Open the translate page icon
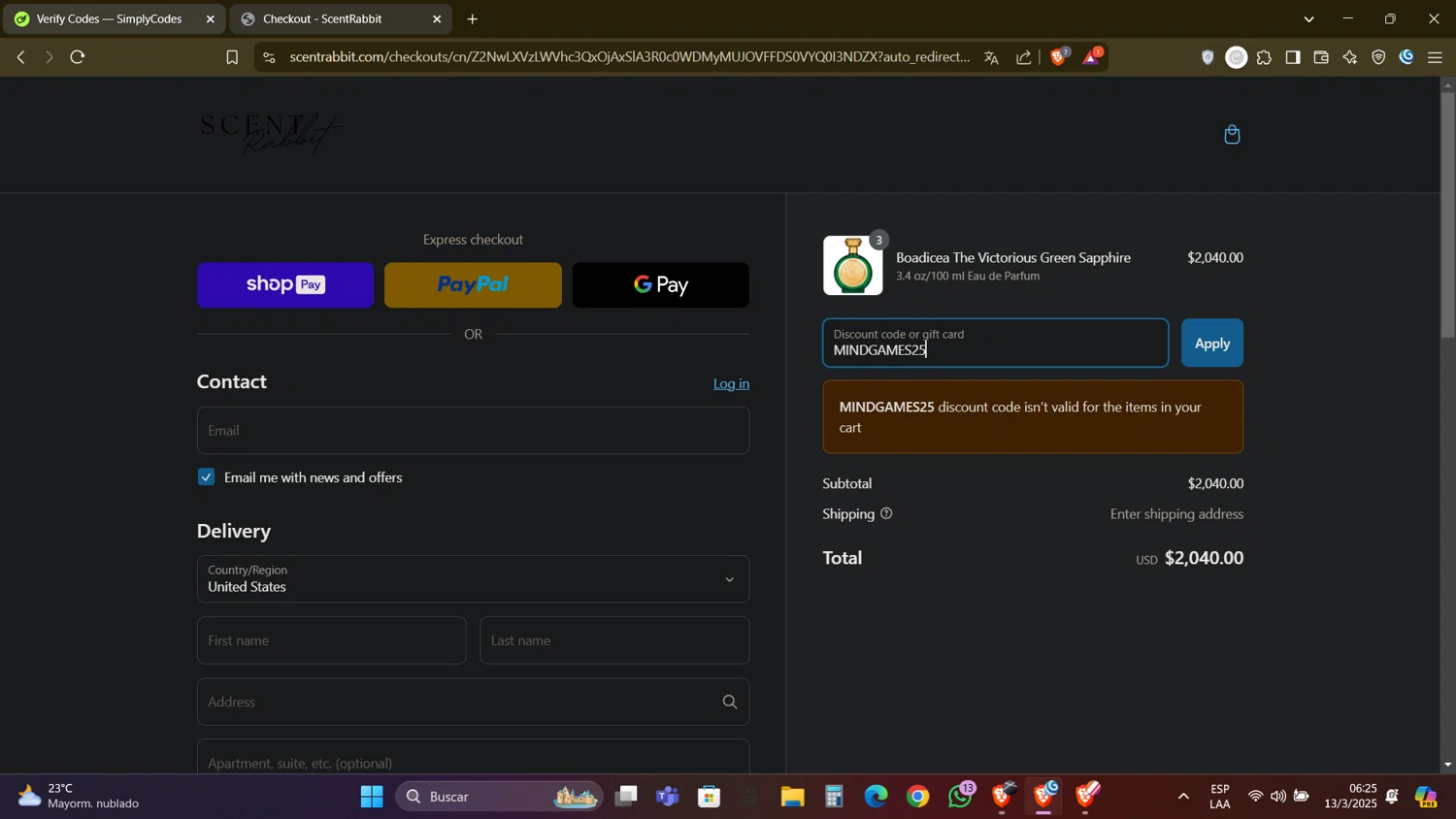The height and width of the screenshot is (819, 1456). [991, 57]
